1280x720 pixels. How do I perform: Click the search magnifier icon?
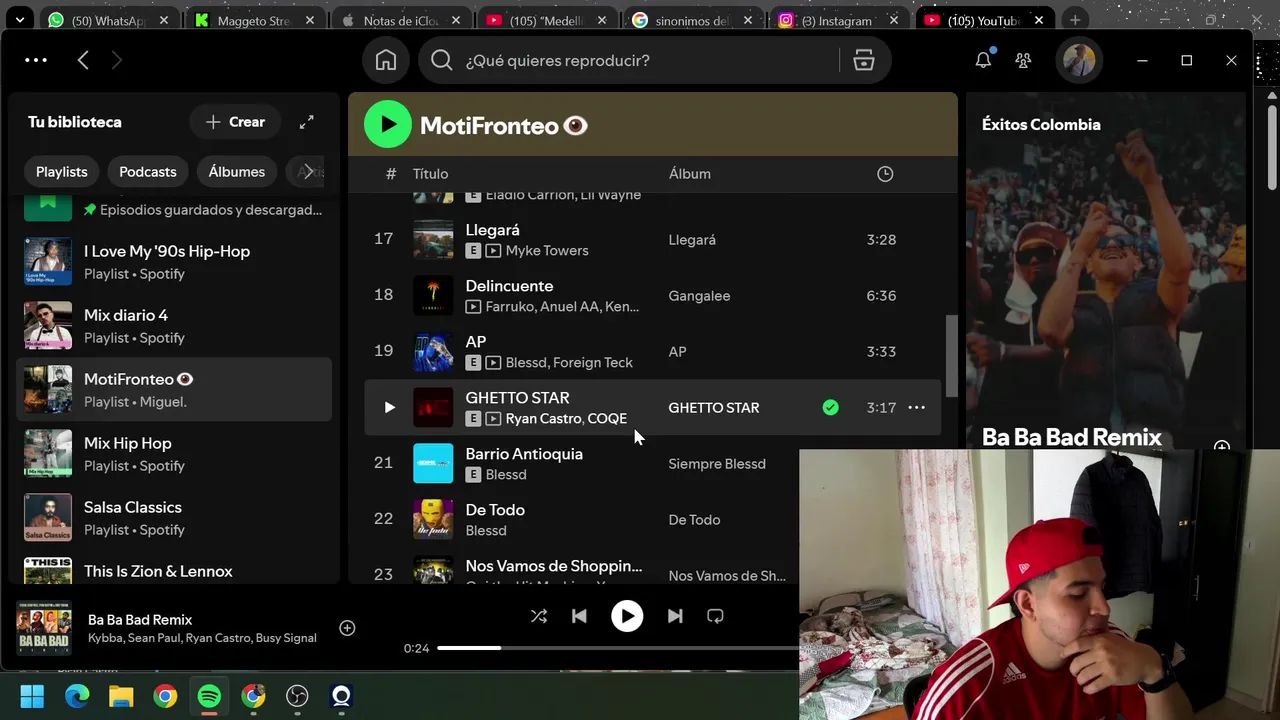point(442,61)
